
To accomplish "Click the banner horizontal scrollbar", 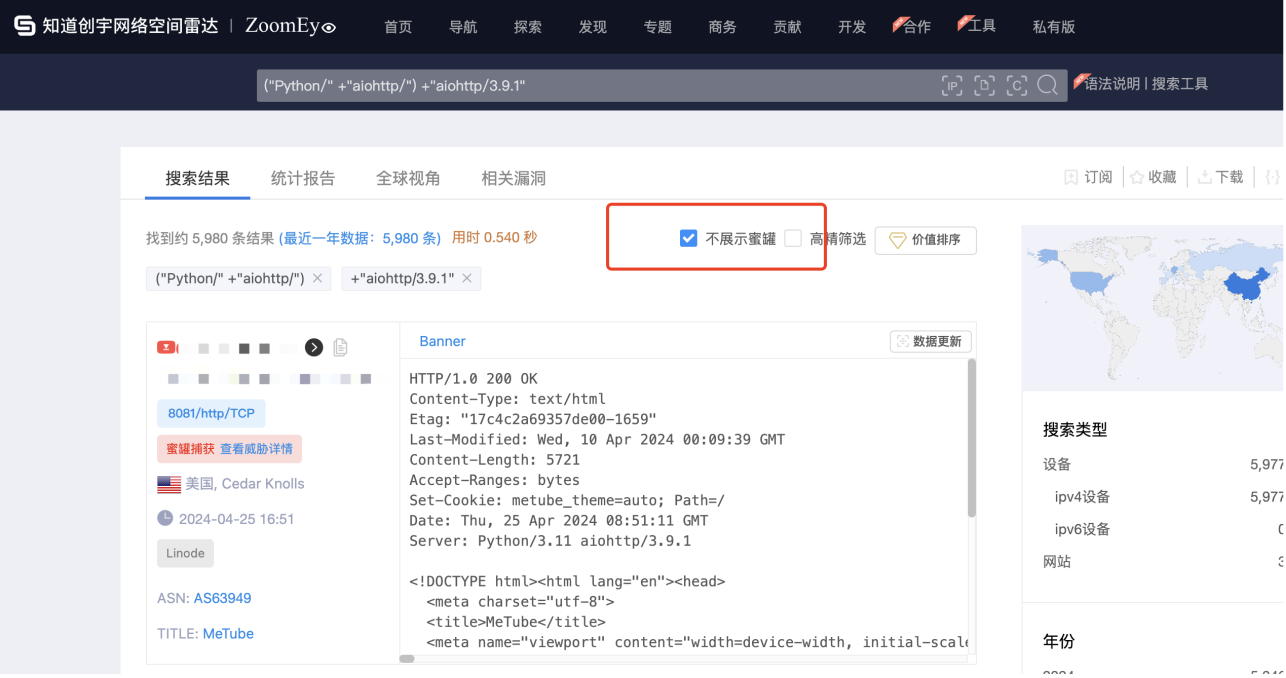I will point(407,658).
